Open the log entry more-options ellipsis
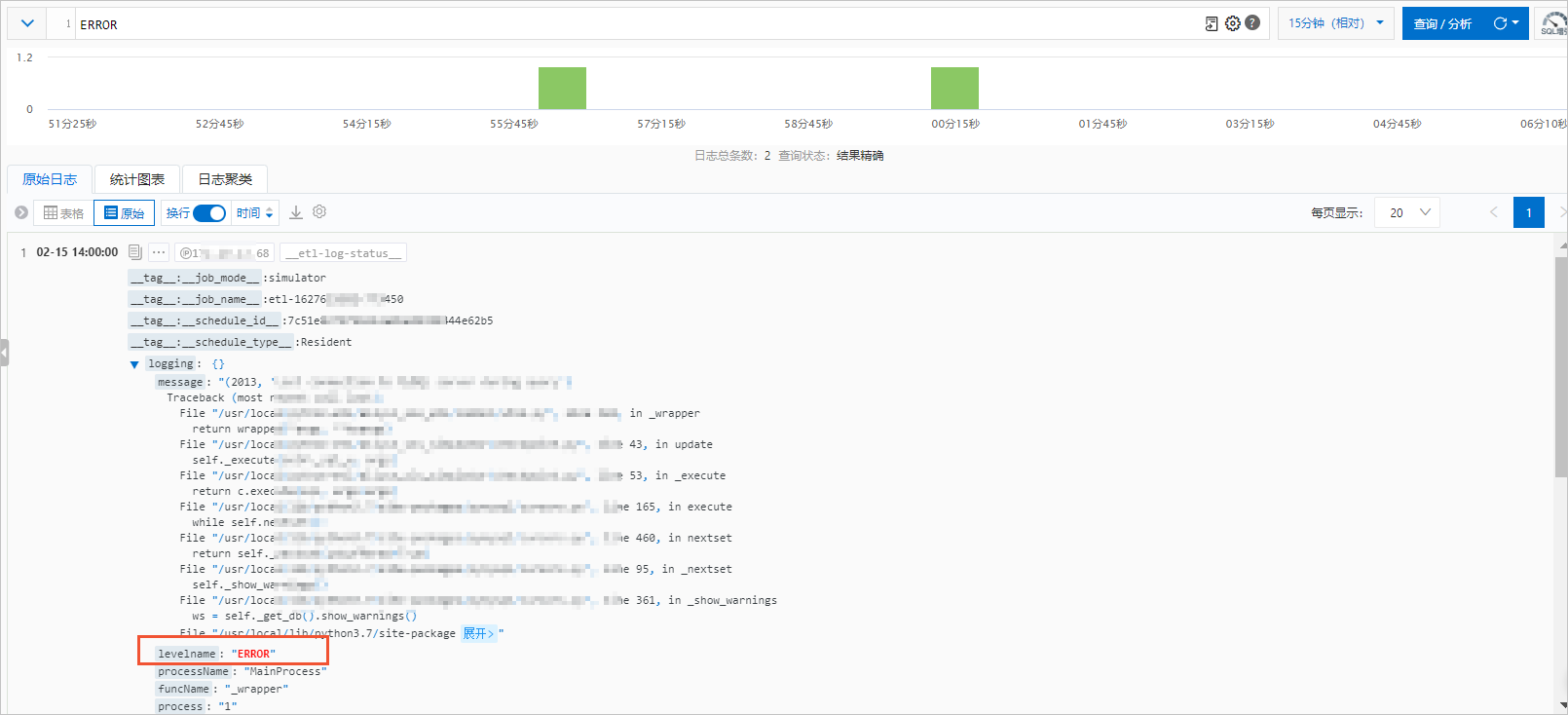The width and height of the screenshot is (1568, 715). pos(159,252)
